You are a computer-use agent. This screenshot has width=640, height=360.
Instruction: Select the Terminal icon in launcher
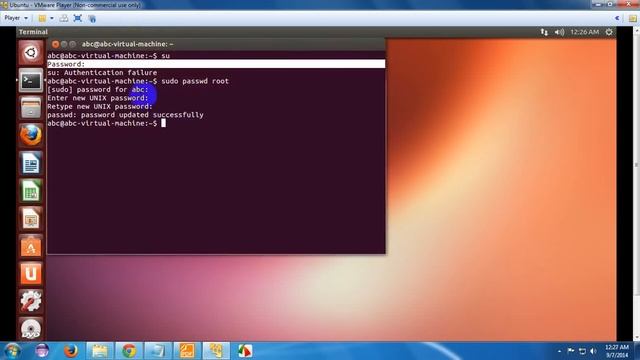pyautogui.click(x=31, y=80)
